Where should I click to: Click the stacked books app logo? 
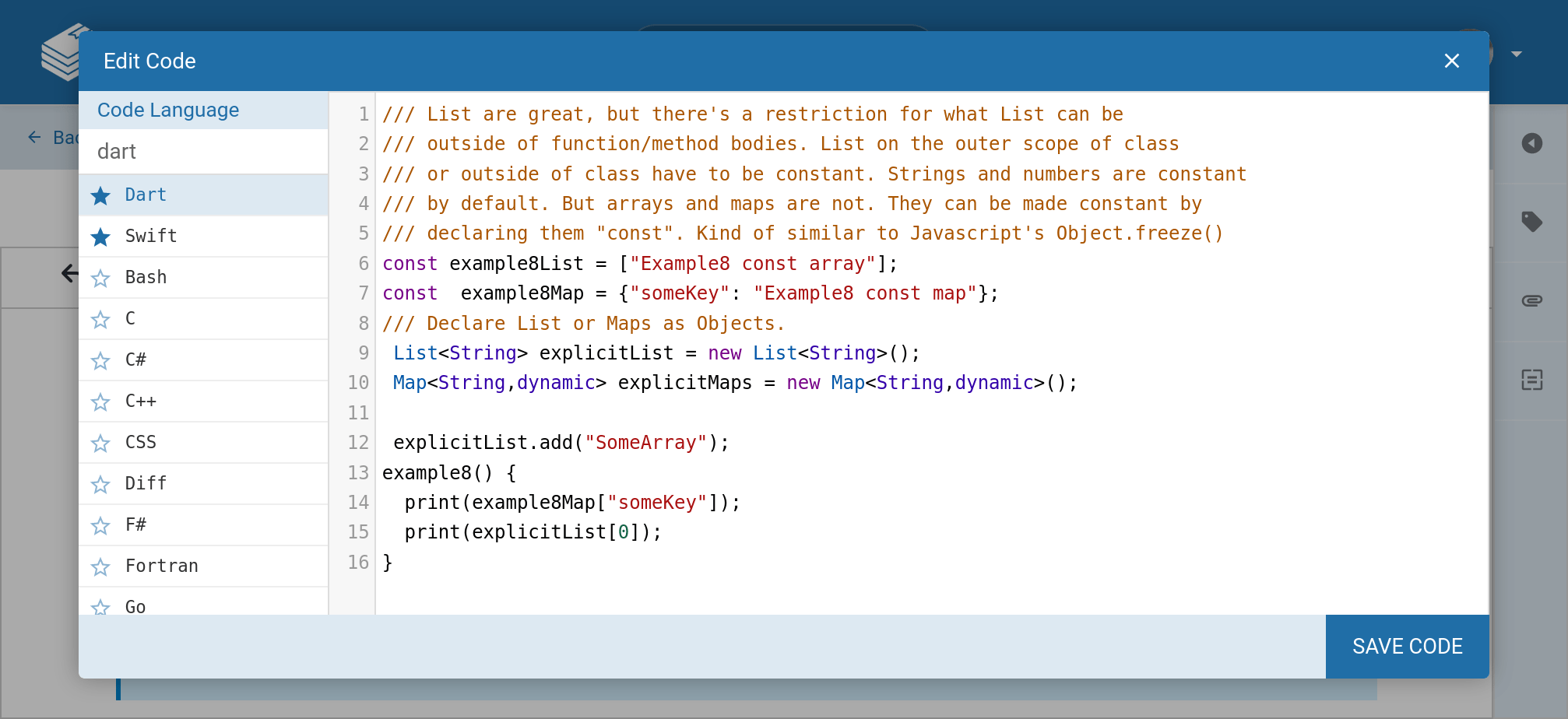[x=61, y=54]
